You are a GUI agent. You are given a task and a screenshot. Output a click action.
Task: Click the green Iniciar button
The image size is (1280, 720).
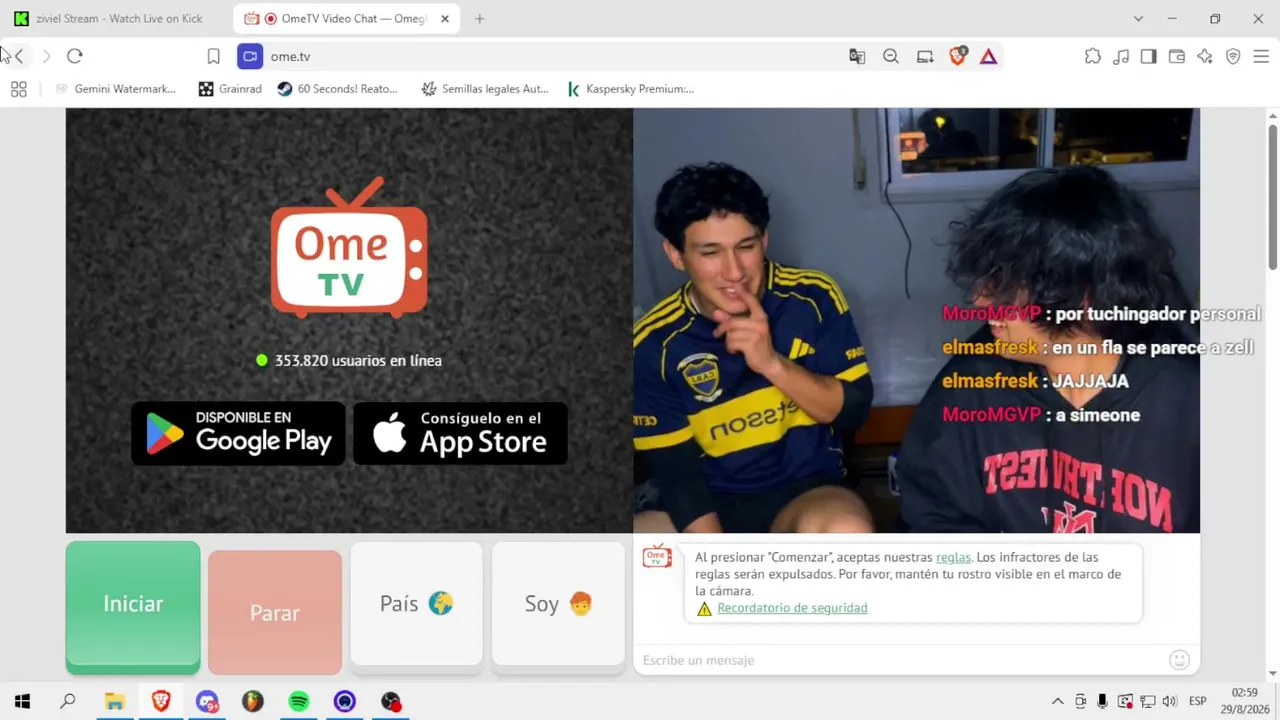(x=133, y=605)
